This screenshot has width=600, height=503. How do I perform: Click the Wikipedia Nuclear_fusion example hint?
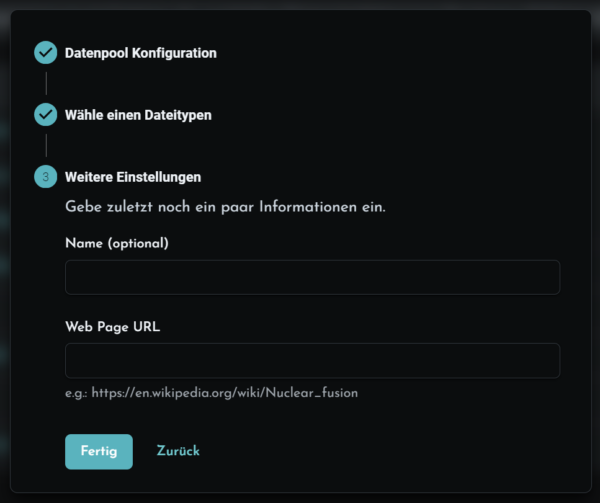tap(211, 393)
